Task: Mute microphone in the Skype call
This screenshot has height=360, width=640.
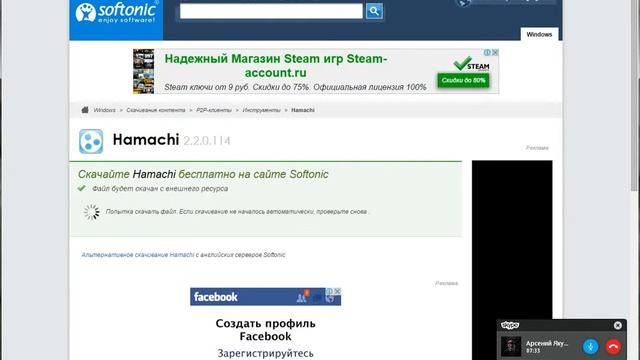Action: [590, 347]
